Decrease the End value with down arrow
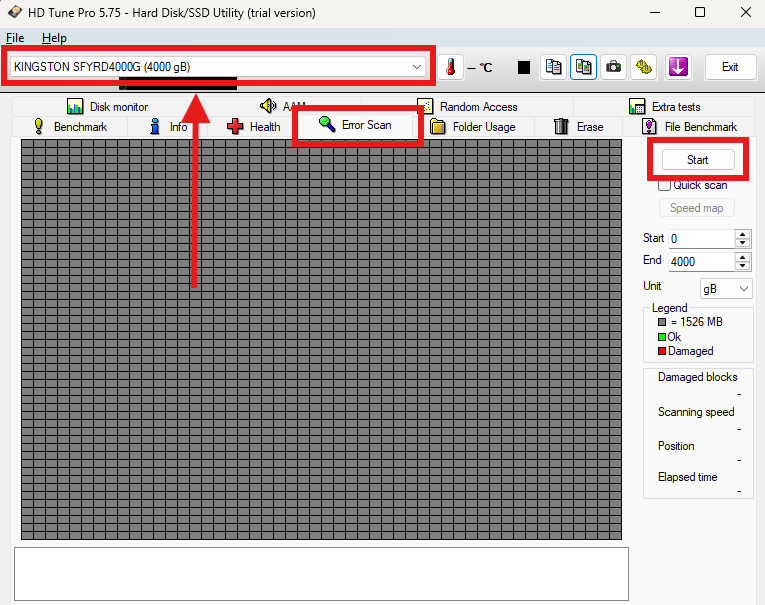The image size is (765, 605). [x=742, y=266]
